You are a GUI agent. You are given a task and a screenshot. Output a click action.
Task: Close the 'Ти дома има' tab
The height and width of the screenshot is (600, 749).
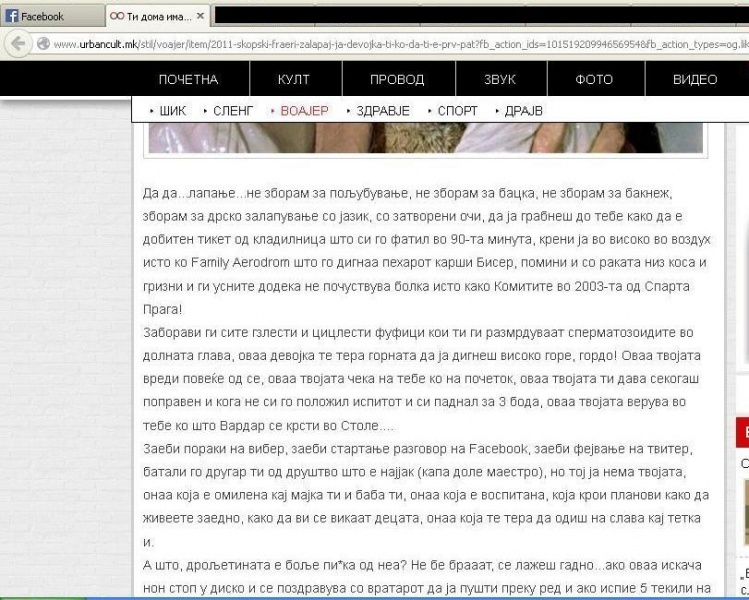pyautogui.click(x=201, y=17)
